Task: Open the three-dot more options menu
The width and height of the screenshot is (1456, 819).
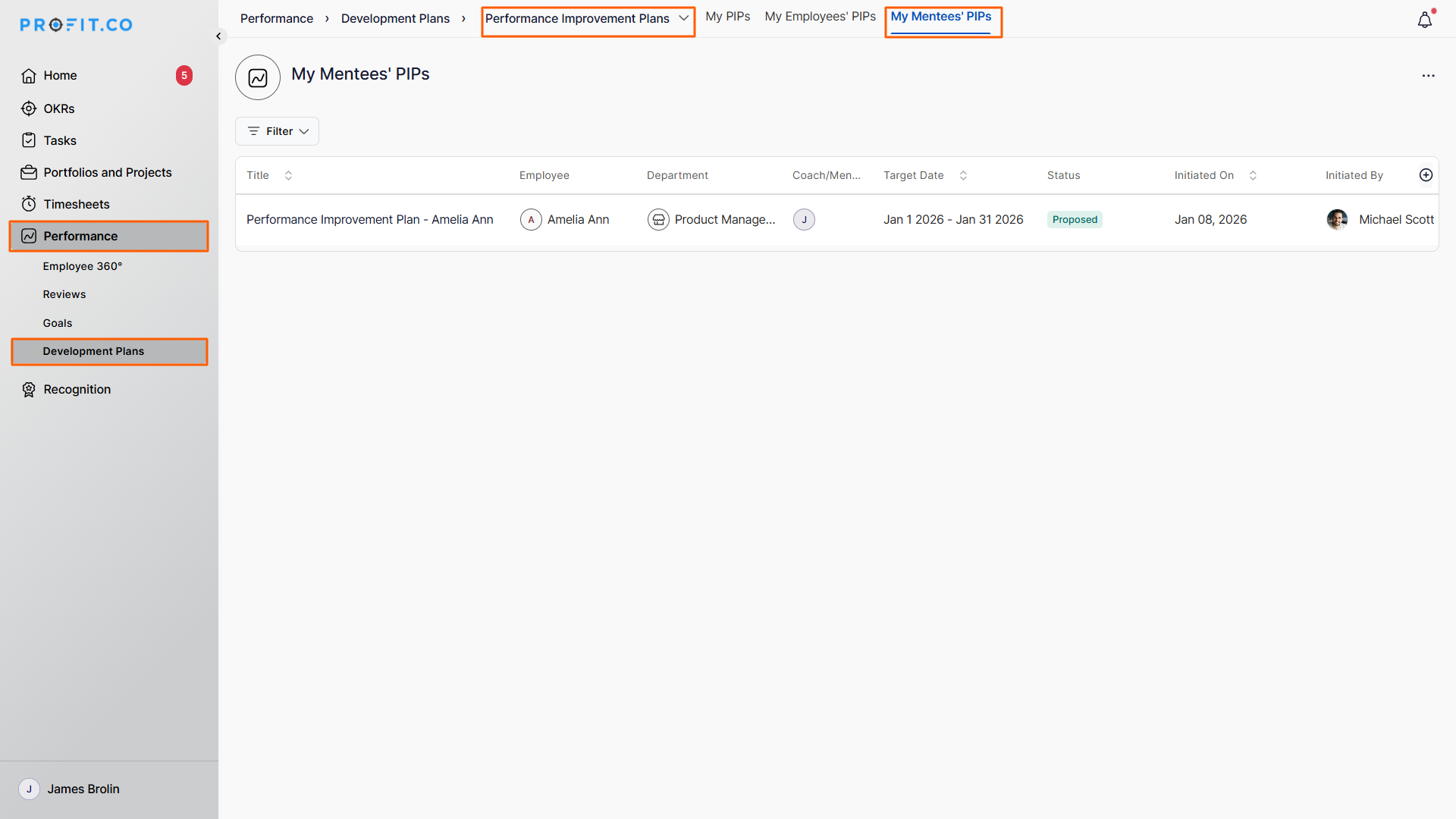Action: click(1428, 76)
